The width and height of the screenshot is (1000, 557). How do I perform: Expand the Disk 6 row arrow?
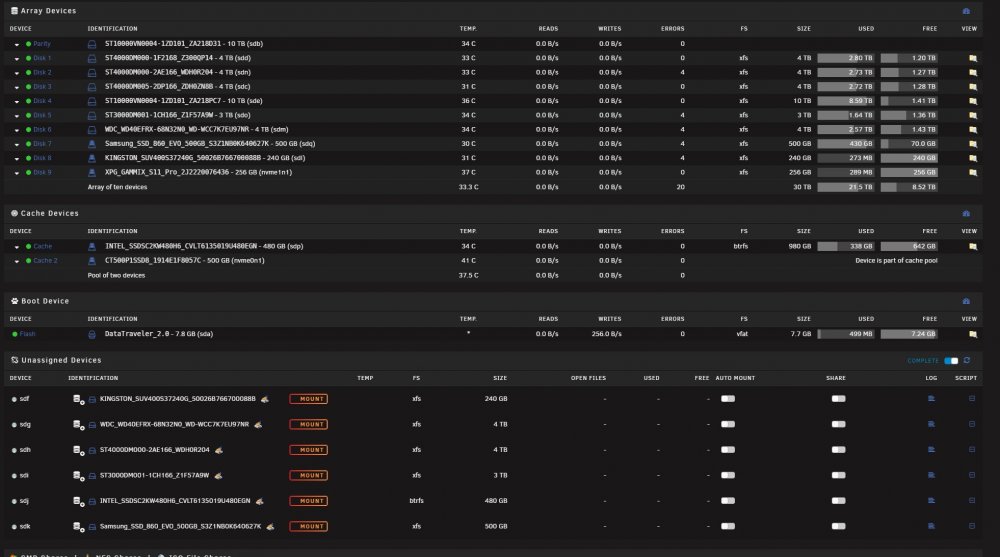point(17,130)
